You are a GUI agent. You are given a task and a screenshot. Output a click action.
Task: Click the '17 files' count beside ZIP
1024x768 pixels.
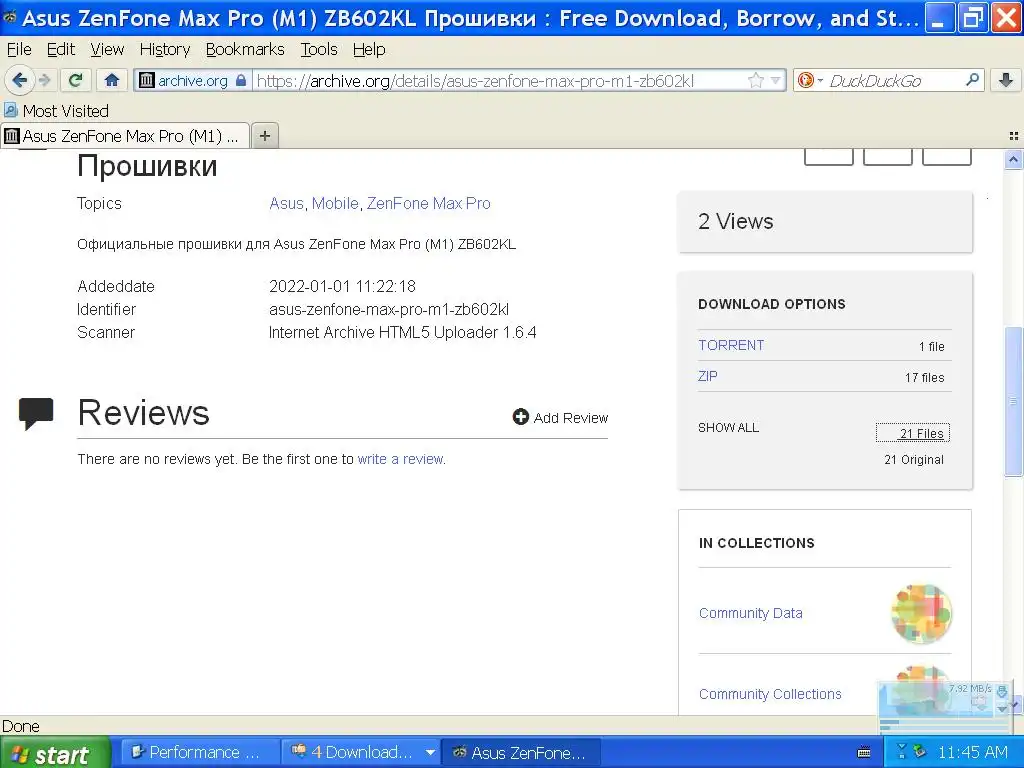point(924,377)
